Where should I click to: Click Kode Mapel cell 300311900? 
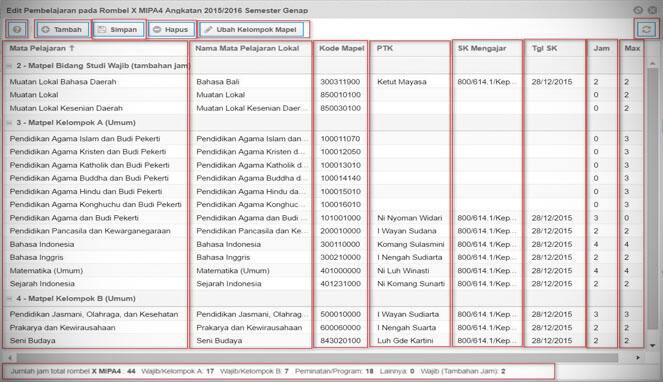(340, 82)
